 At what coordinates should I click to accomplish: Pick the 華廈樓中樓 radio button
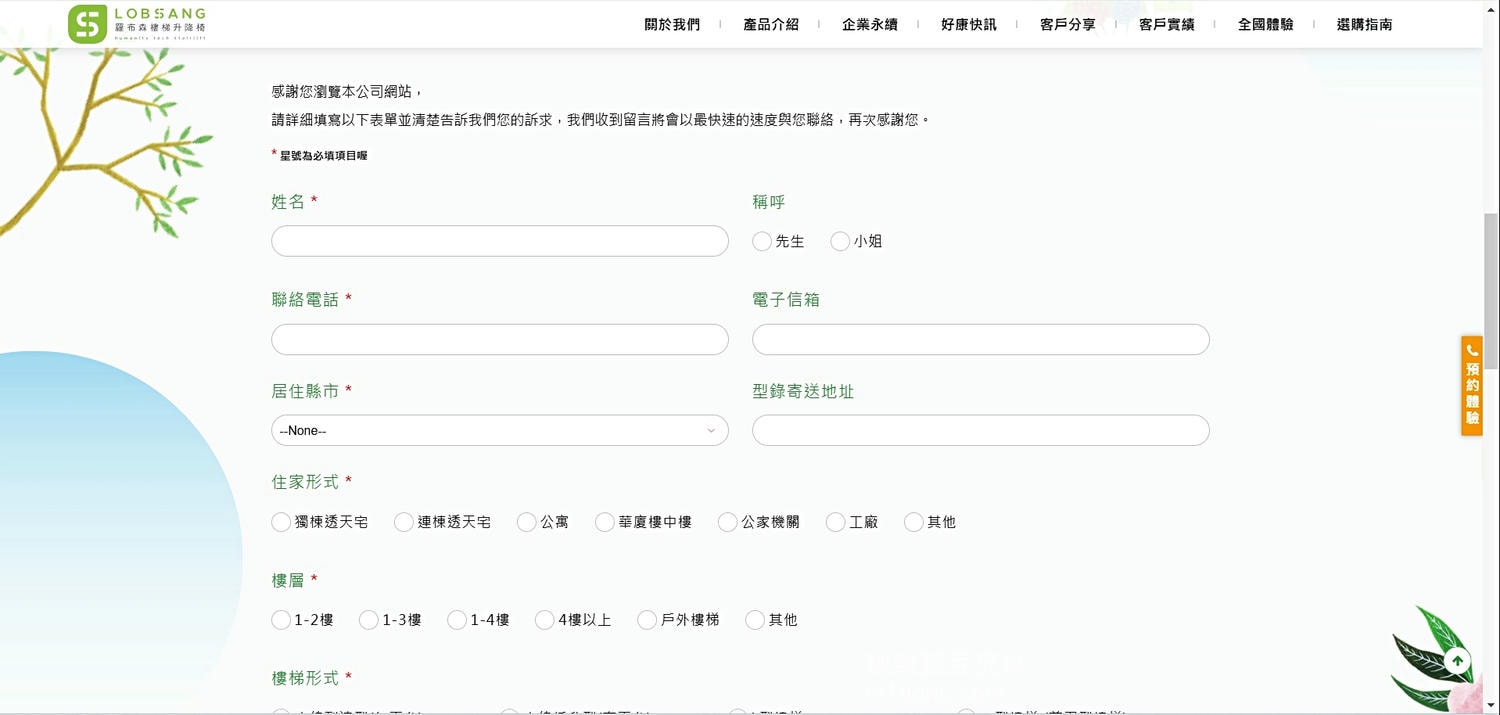[x=605, y=522]
